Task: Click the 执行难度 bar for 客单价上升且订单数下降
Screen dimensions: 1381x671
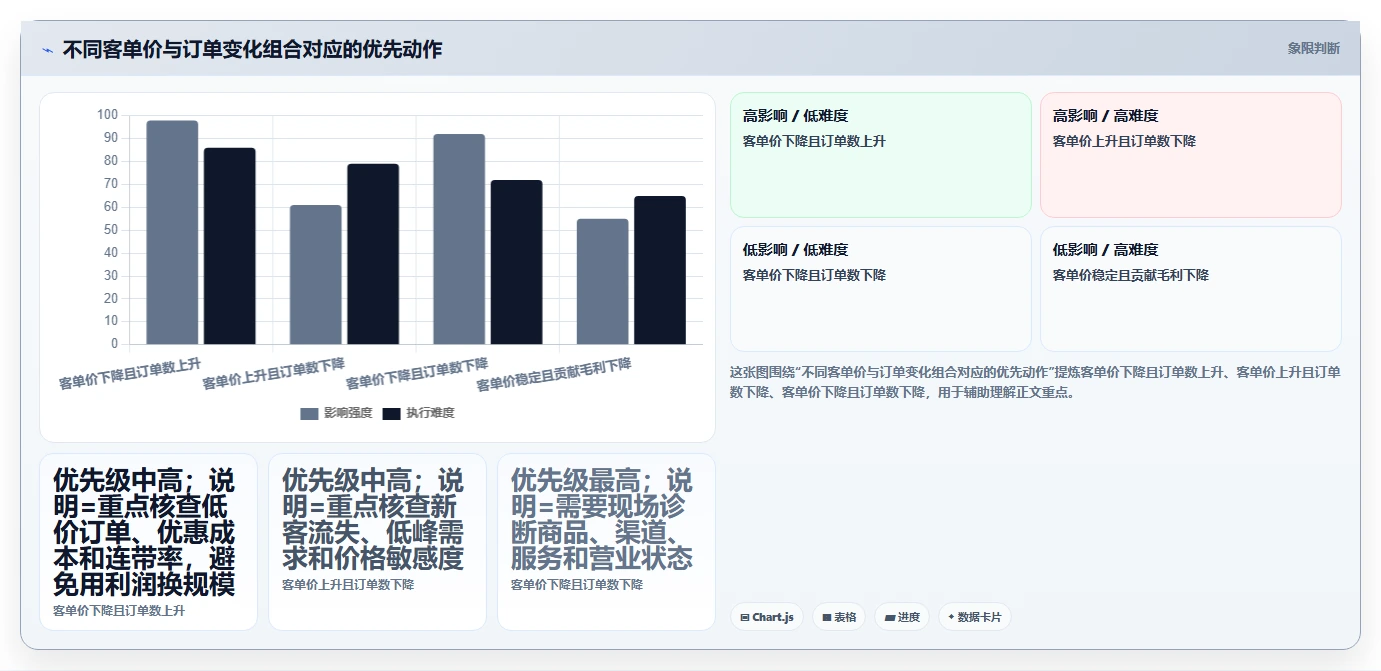Action: pyautogui.click(x=373, y=254)
